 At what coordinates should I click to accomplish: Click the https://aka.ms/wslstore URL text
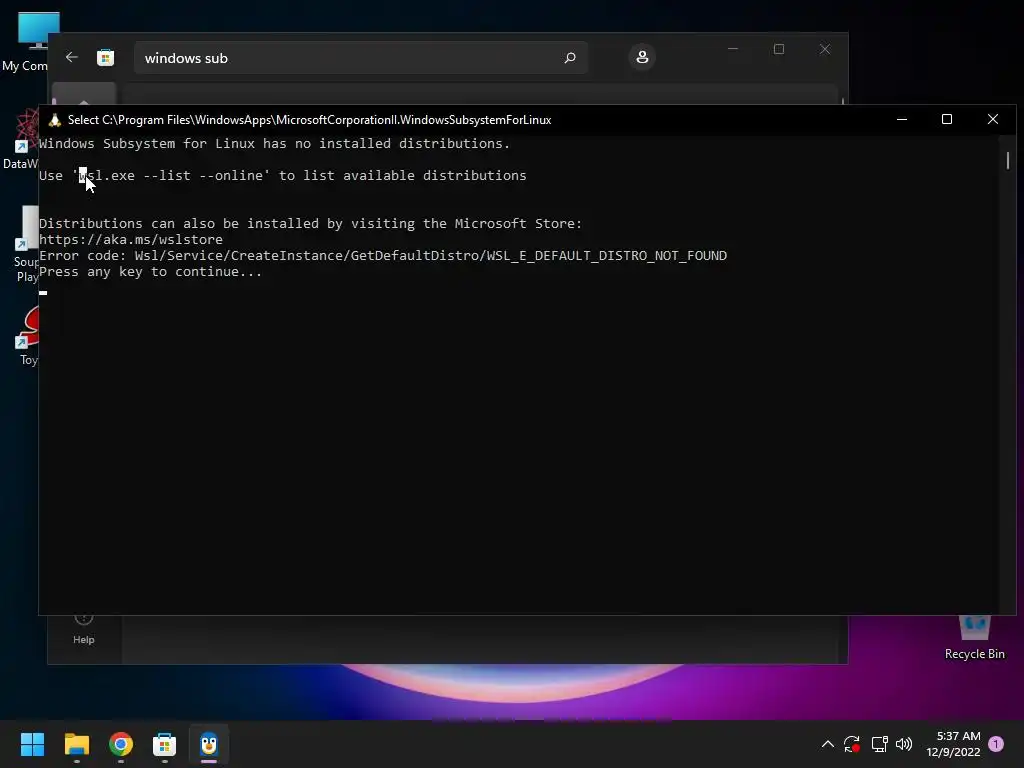pos(131,240)
